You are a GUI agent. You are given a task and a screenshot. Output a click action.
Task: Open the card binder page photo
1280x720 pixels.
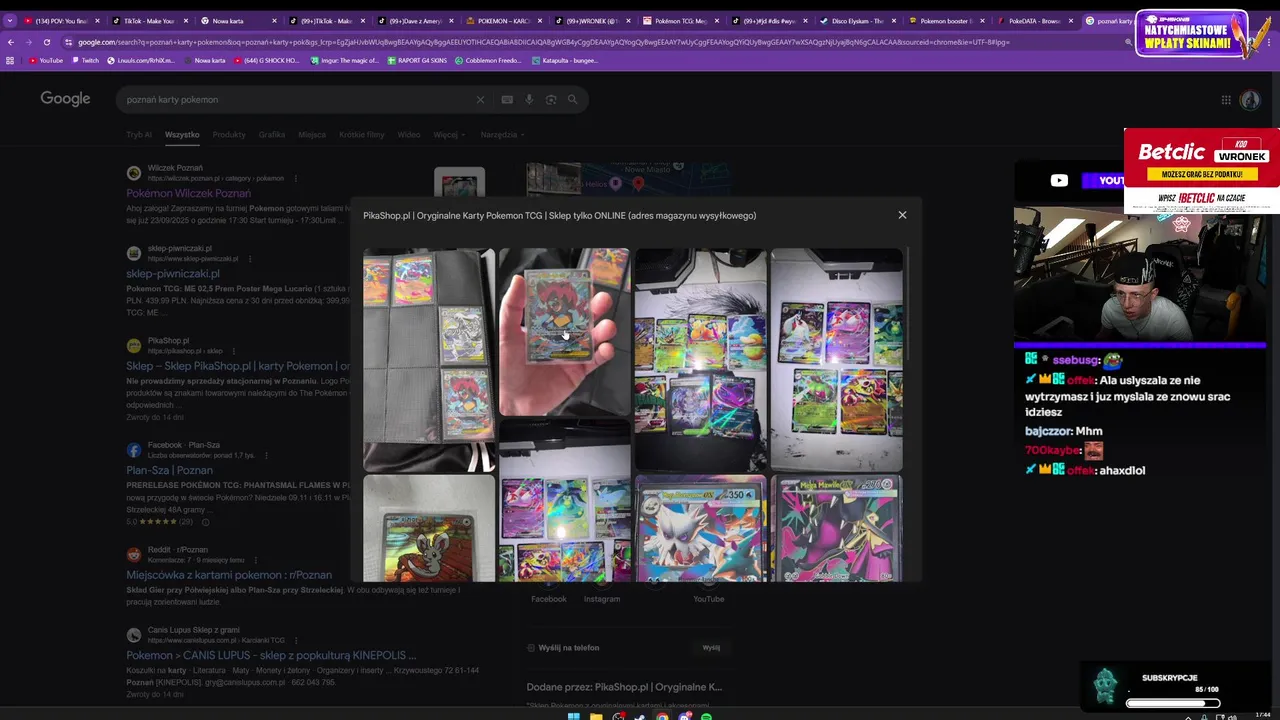[429, 360]
